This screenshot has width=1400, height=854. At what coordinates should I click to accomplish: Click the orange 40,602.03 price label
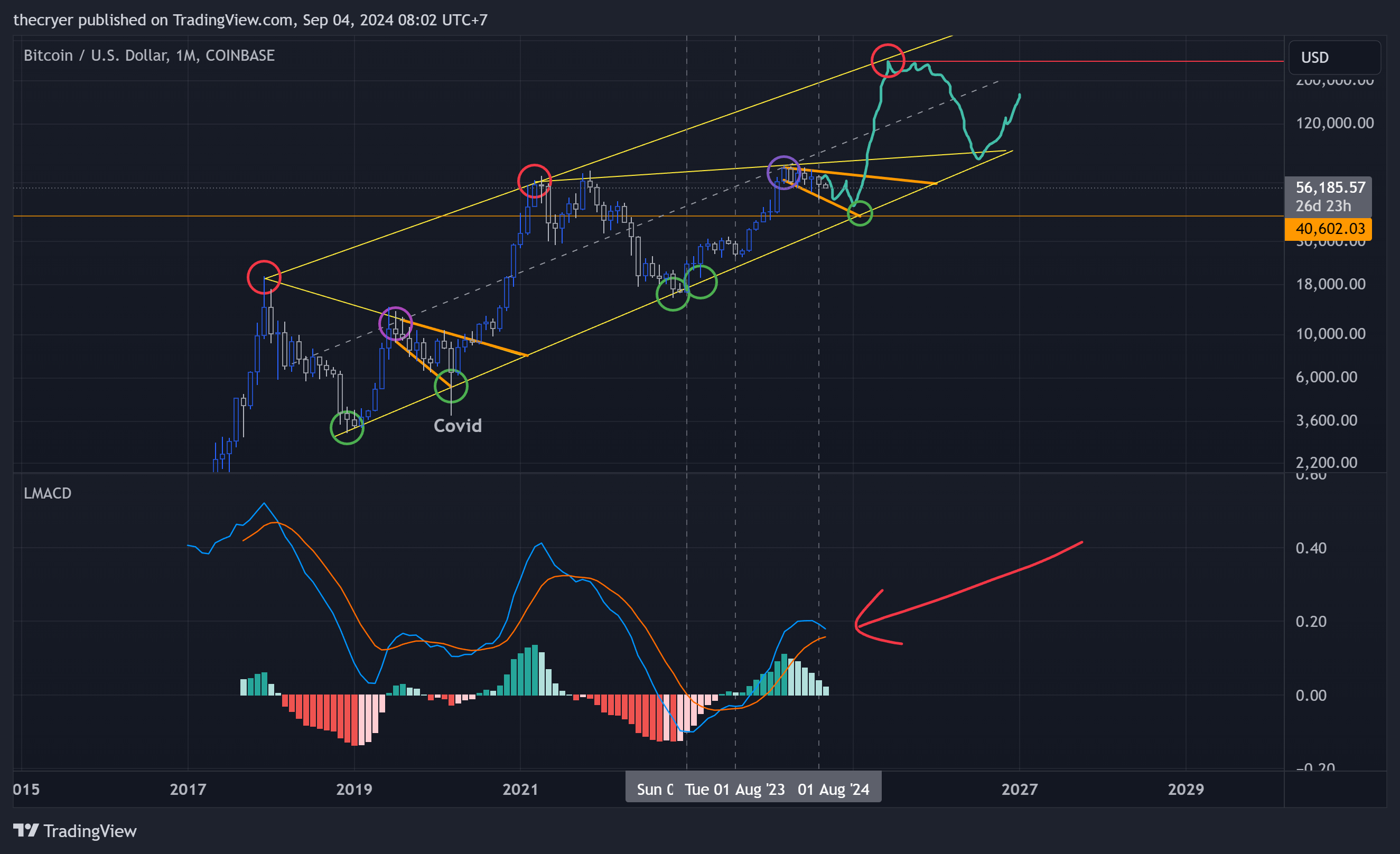click(x=1328, y=229)
